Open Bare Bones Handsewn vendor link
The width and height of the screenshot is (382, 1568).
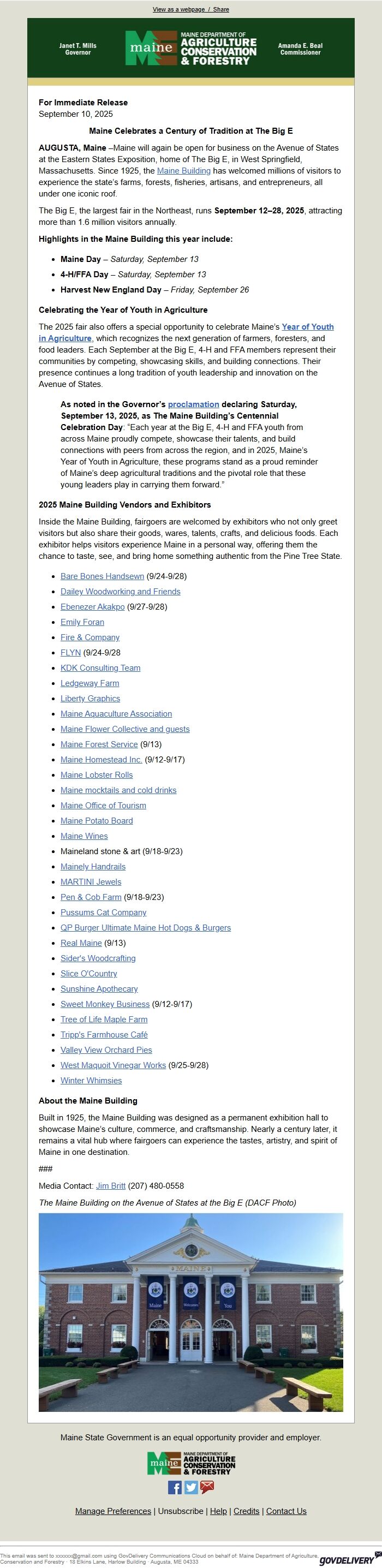pos(102,576)
